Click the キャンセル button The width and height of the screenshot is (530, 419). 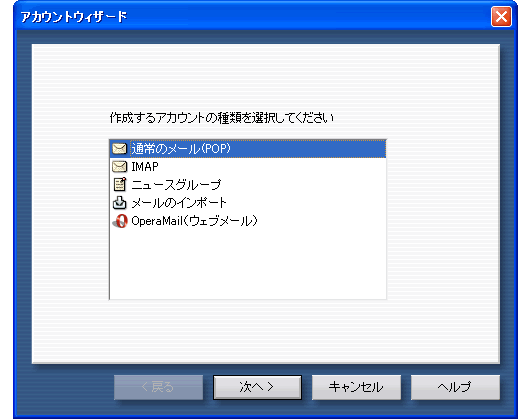[x=356, y=387]
